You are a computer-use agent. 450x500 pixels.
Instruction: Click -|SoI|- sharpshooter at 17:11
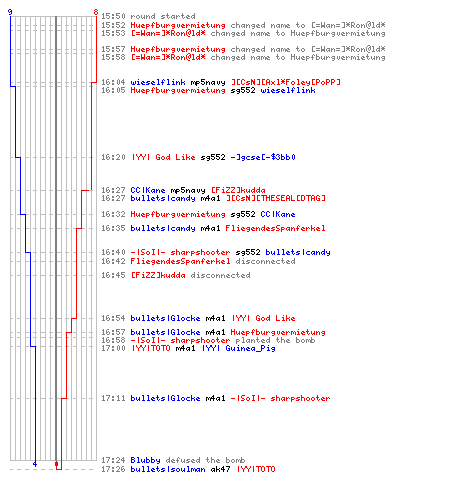click(x=280, y=398)
